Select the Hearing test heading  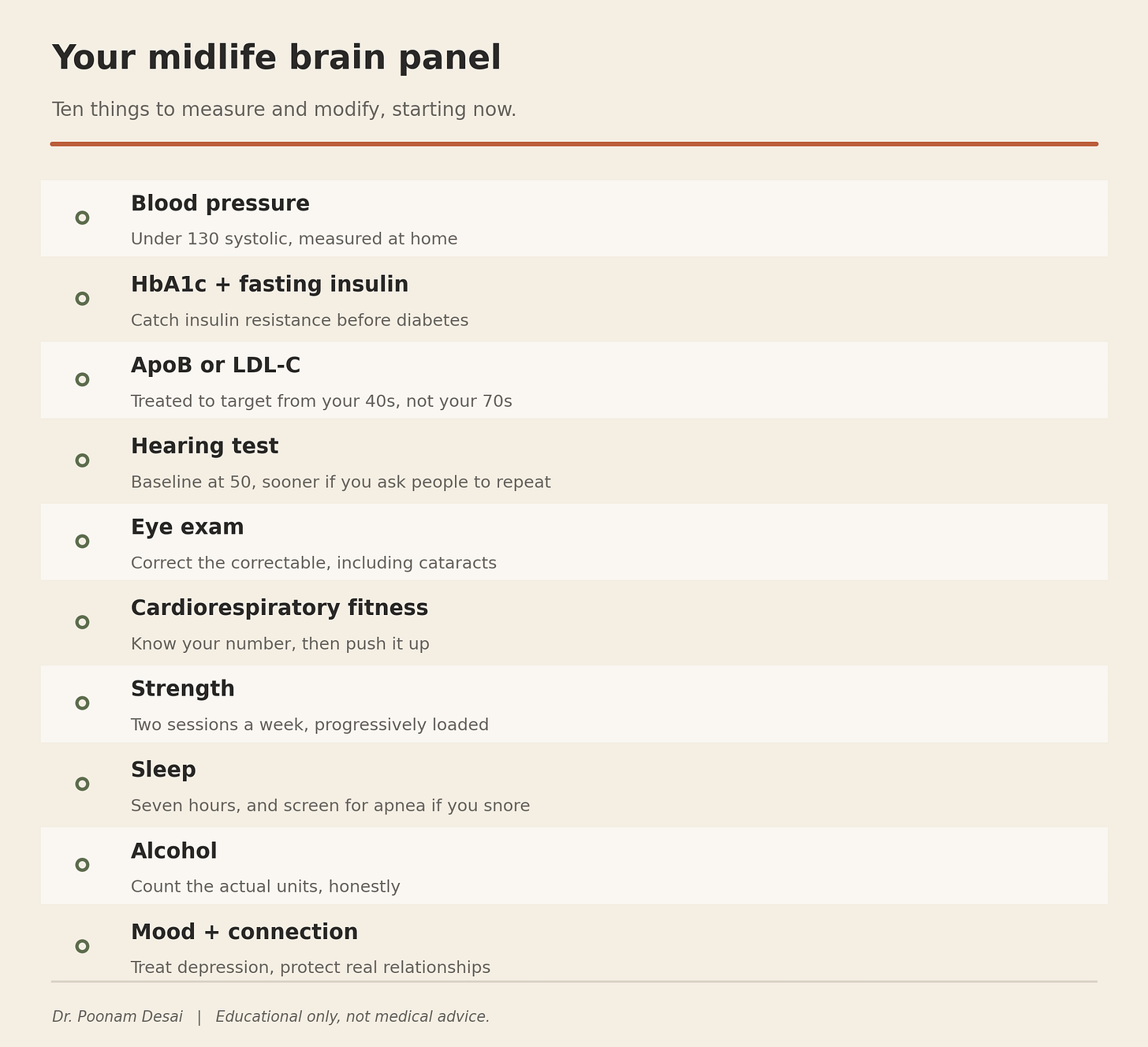[x=204, y=446]
